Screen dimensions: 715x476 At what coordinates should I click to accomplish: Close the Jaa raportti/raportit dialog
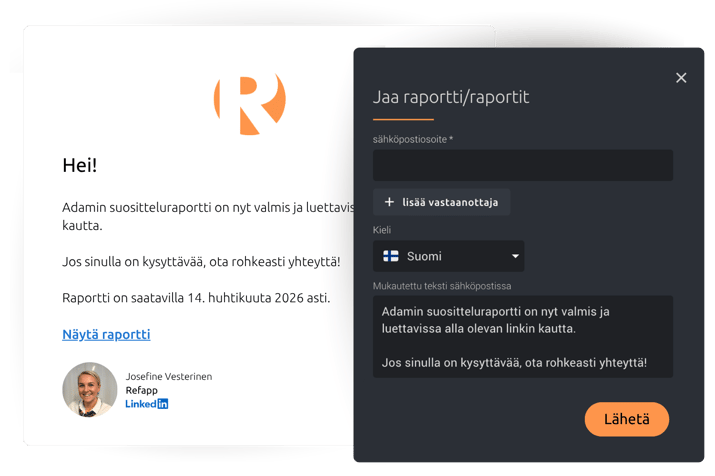681,78
